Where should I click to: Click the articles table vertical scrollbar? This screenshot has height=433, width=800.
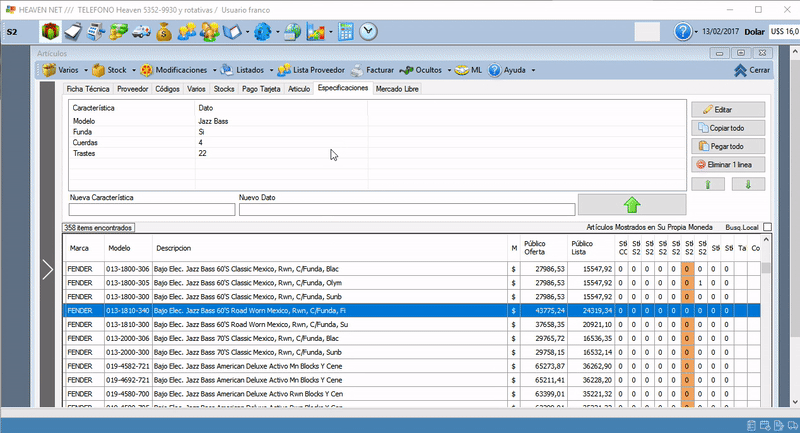tap(766, 321)
